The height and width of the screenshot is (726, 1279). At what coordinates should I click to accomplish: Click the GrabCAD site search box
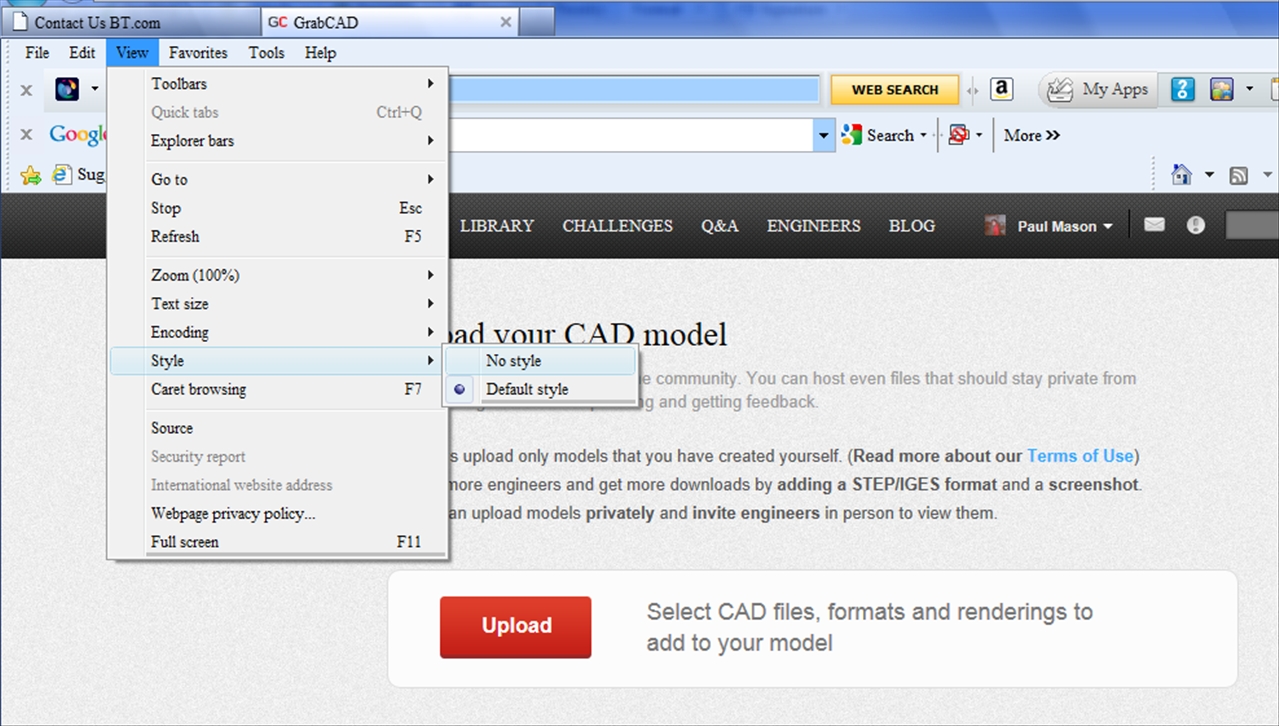pos(1252,226)
